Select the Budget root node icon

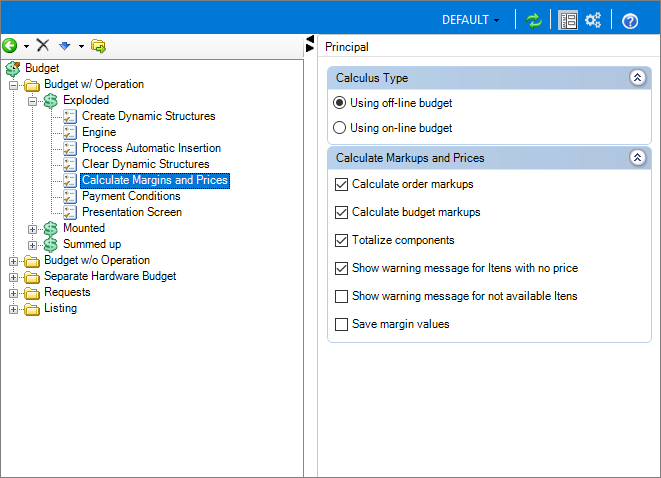point(13,68)
